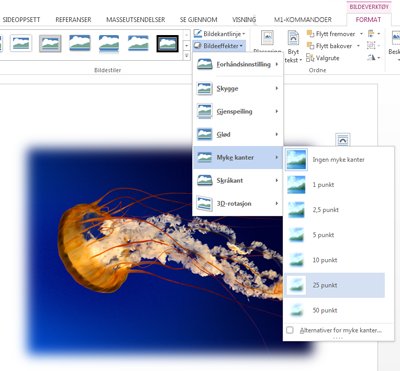Switch to the SE GJENNOM tab

(199, 20)
